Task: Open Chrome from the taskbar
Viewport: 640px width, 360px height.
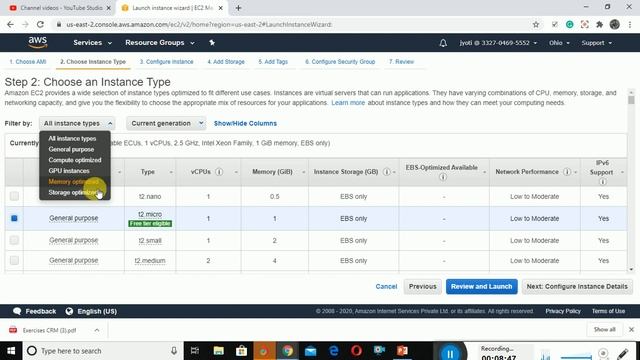Action: [287, 351]
